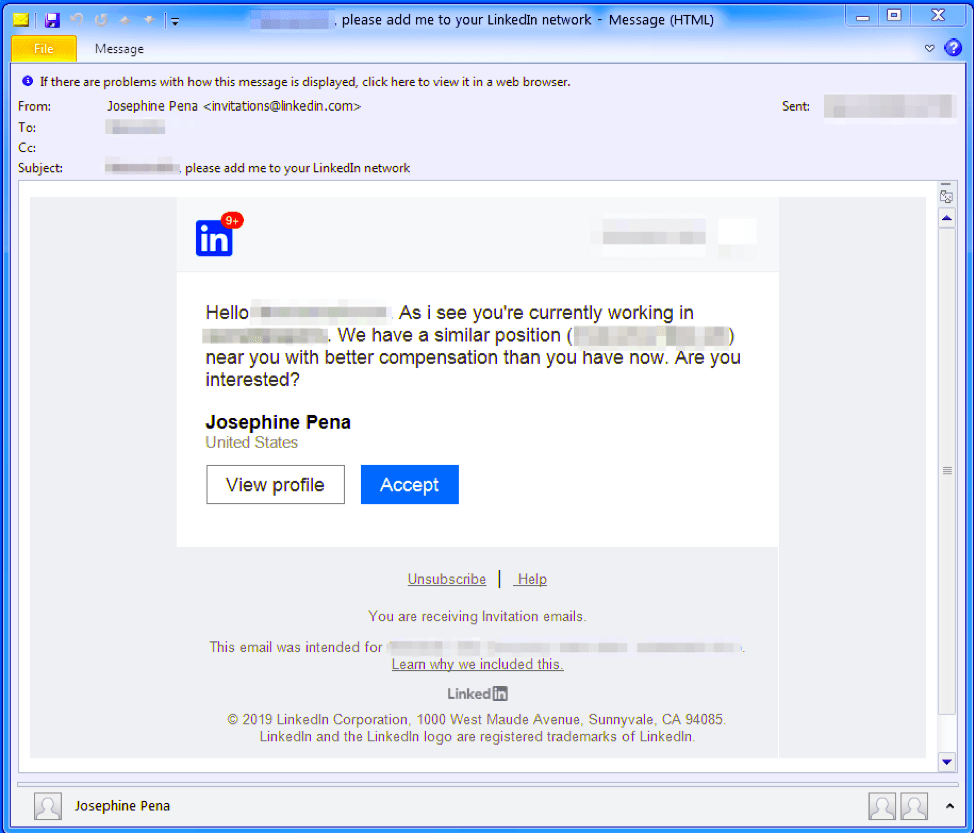The image size is (974, 833).
Task: Follow the 'Learn why we included this' link
Action: click(477, 663)
